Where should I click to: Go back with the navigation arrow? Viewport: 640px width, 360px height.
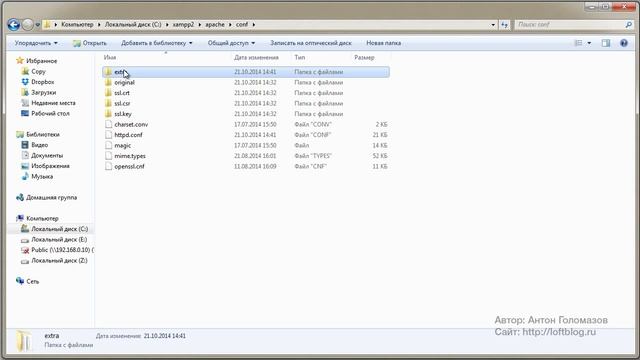coord(13,25)
